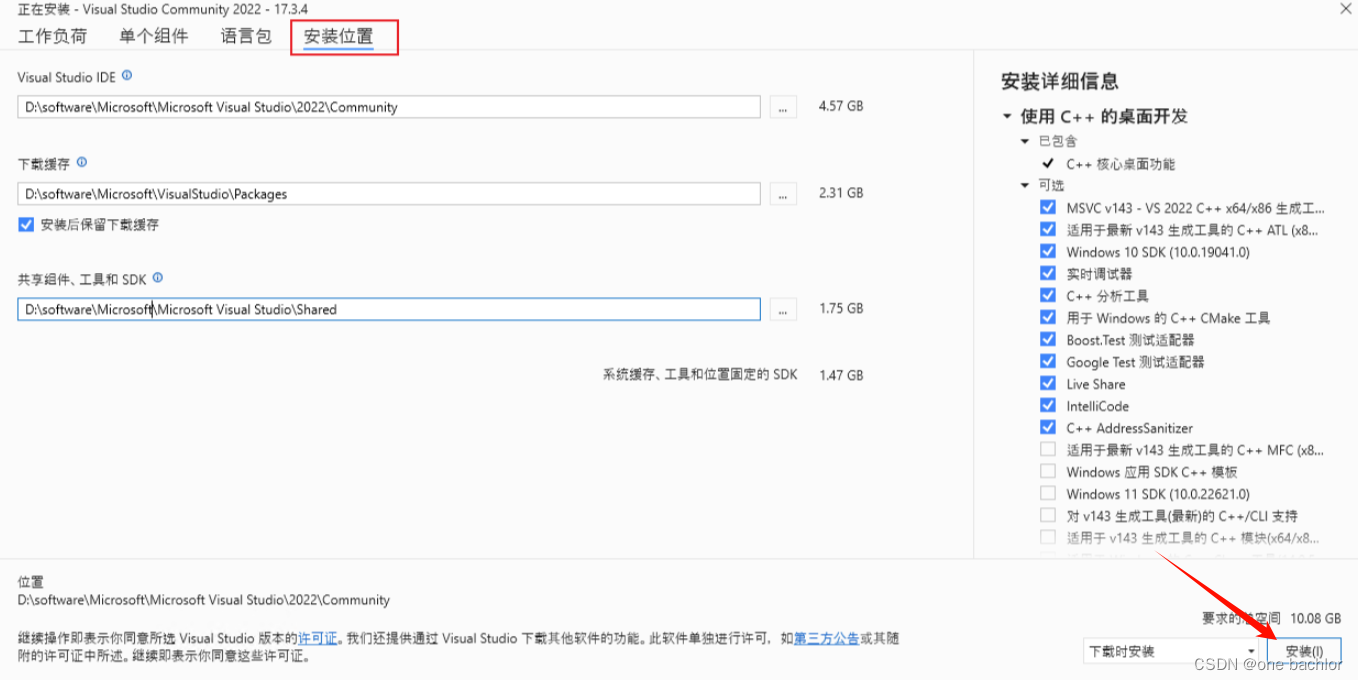Uncheck 用于 Windows 的 C++ CMake 工具

(1047, 318)
